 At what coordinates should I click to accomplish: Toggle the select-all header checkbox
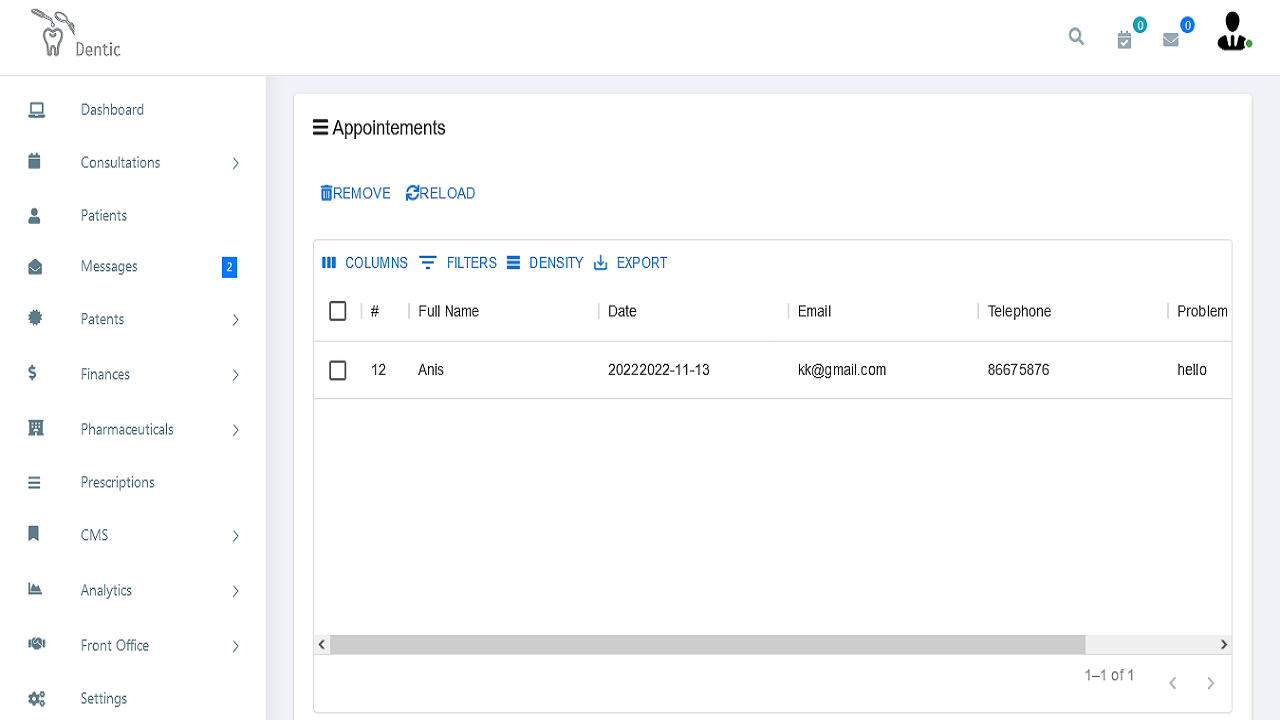(338, 311)
